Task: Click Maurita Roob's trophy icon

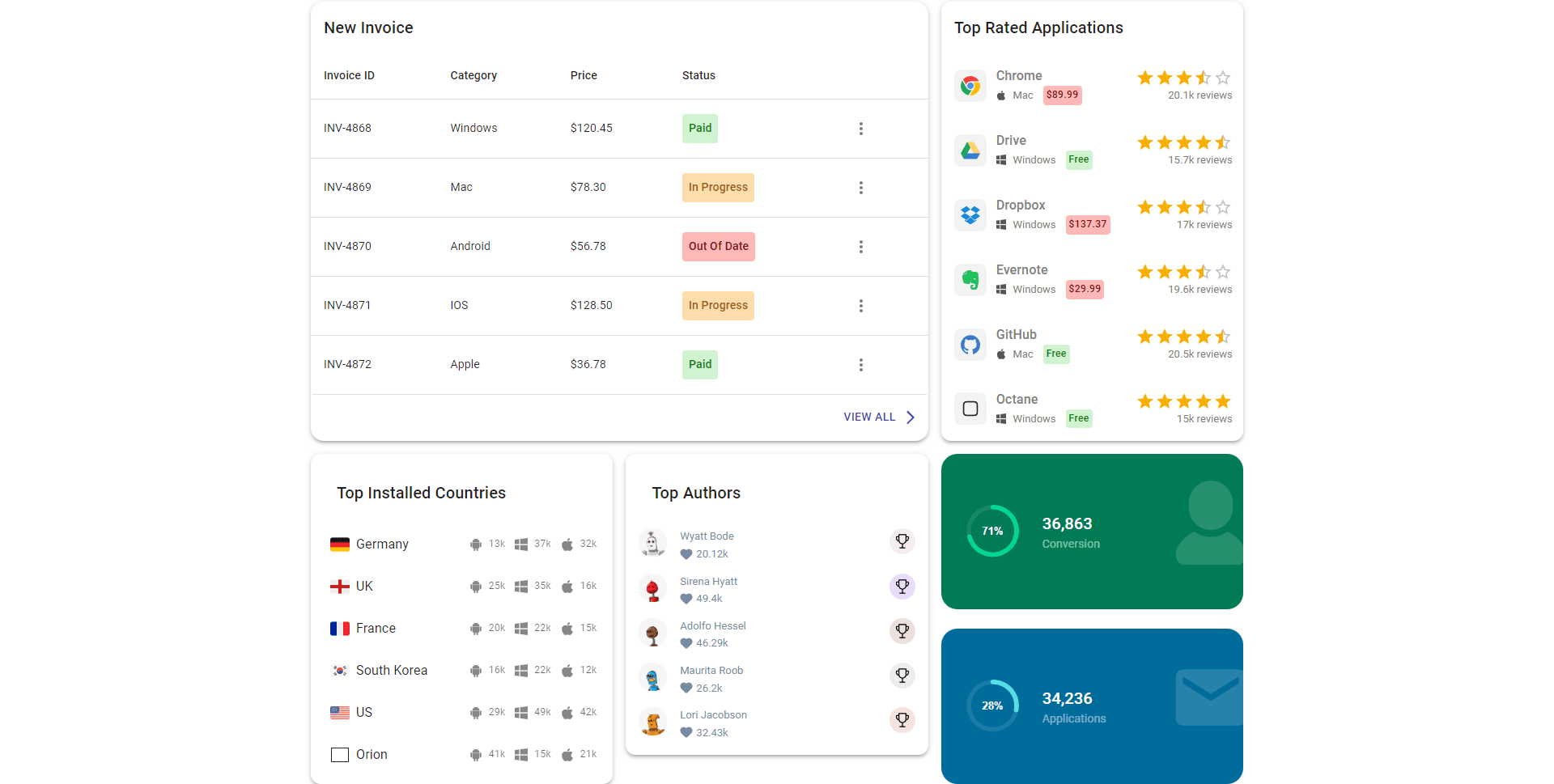Action: pos(902,676)
